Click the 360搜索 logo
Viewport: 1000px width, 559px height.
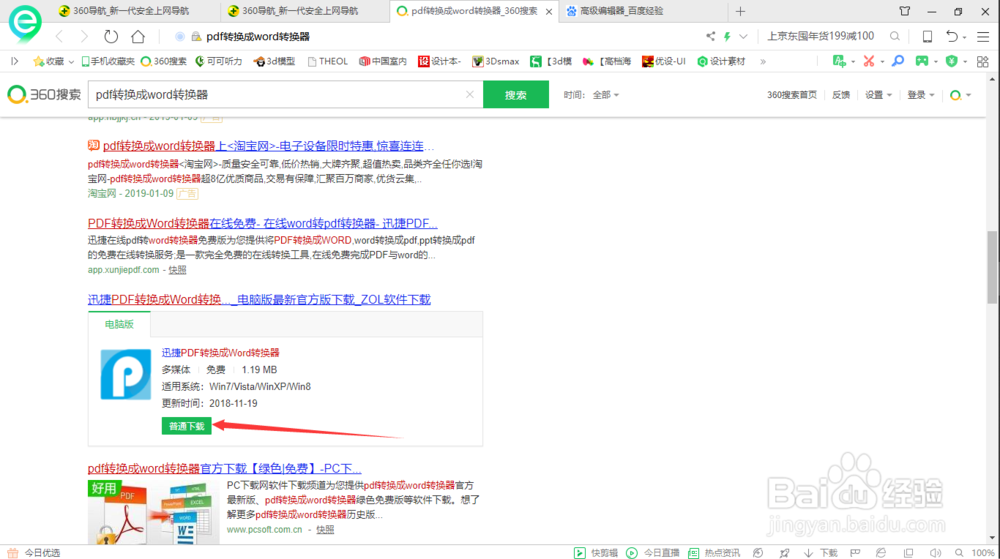pos(44,94)
